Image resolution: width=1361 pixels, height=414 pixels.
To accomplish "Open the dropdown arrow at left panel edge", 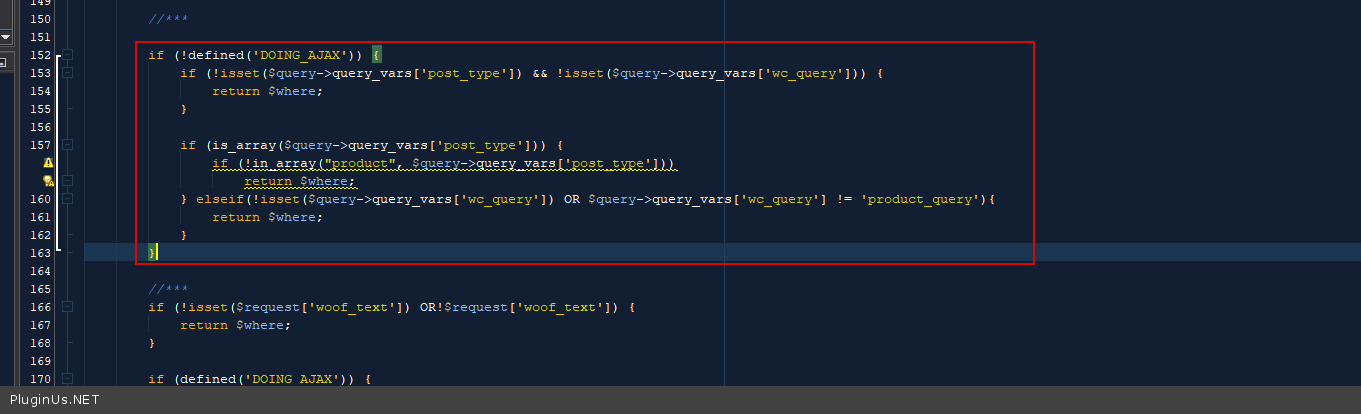I will (5, 37).
